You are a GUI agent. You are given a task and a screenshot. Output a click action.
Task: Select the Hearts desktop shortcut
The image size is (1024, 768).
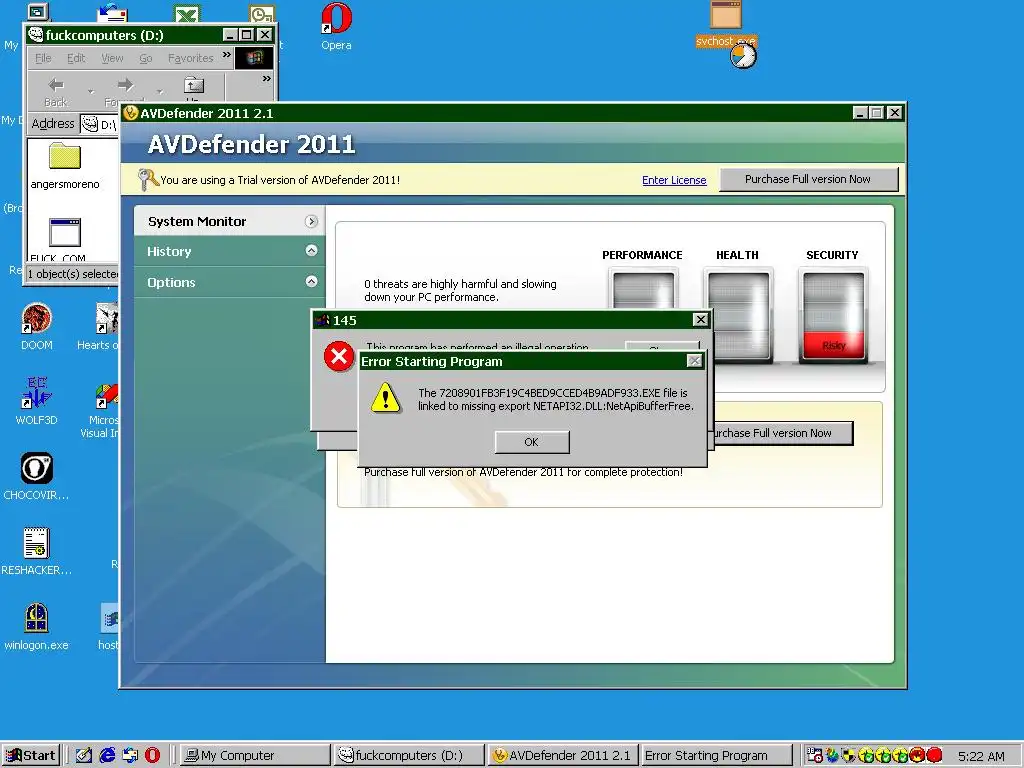click(98, 327)
